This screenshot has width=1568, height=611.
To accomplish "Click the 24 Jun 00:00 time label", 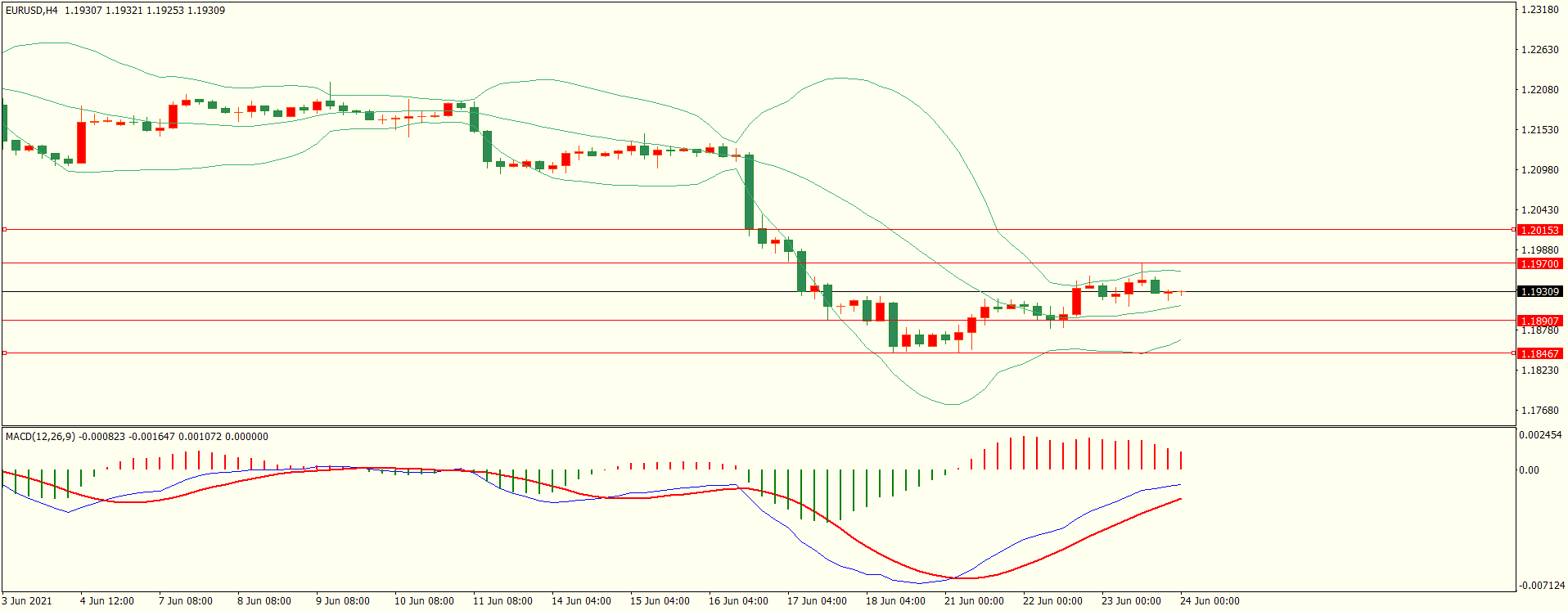I will pyautogui.click(x=1210, y=601).
